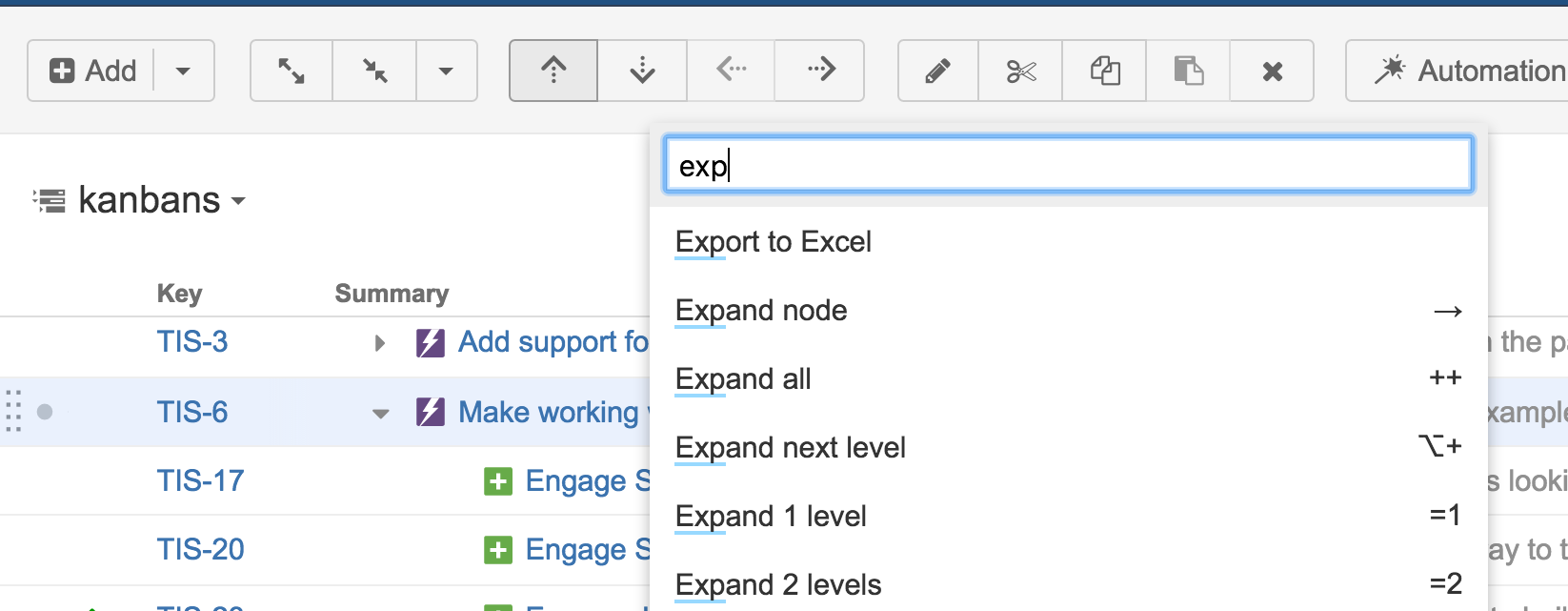Collapse TIS-6 using its disclosure triangle

[380, 414]
